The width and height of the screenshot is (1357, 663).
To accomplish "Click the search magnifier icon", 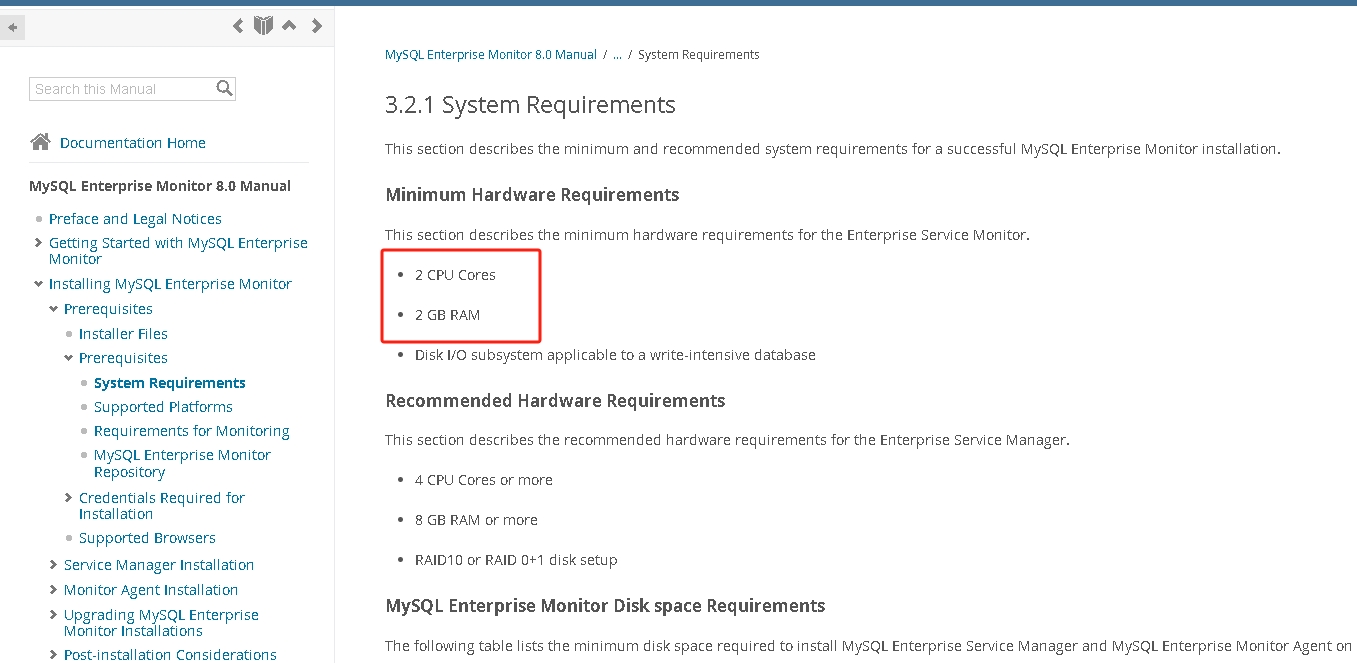I will (225, 88).
